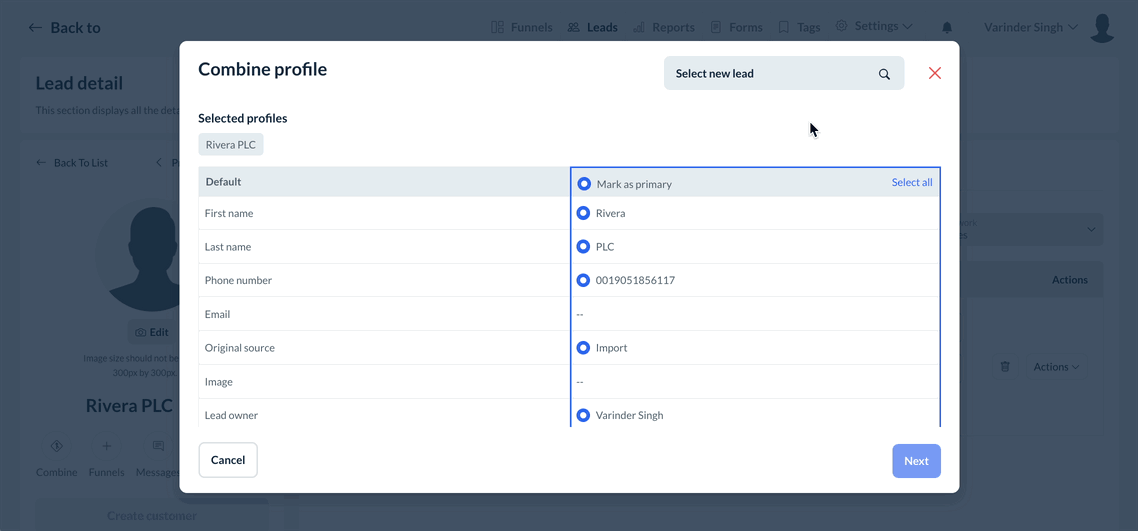Viewport: 1138px width, 531px height.
Task: Select the phone number 0019051856117 radio
Action: 583,280
